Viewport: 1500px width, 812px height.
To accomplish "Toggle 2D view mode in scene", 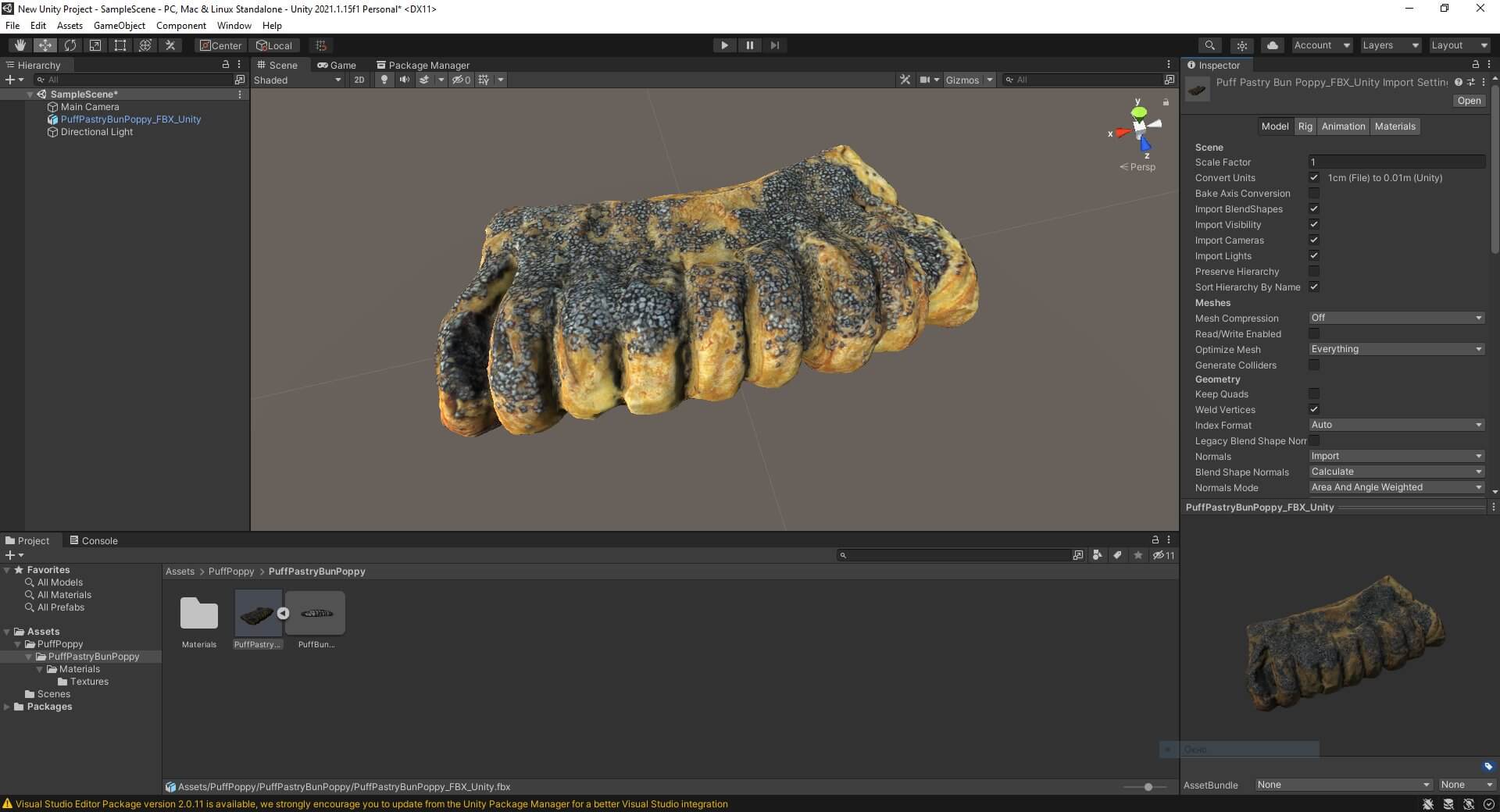I will click(x=359, y=80).
